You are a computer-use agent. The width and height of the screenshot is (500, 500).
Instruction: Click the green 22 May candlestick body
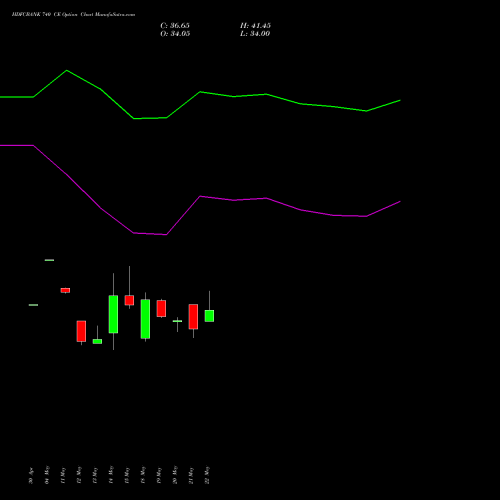coord(209,316)
